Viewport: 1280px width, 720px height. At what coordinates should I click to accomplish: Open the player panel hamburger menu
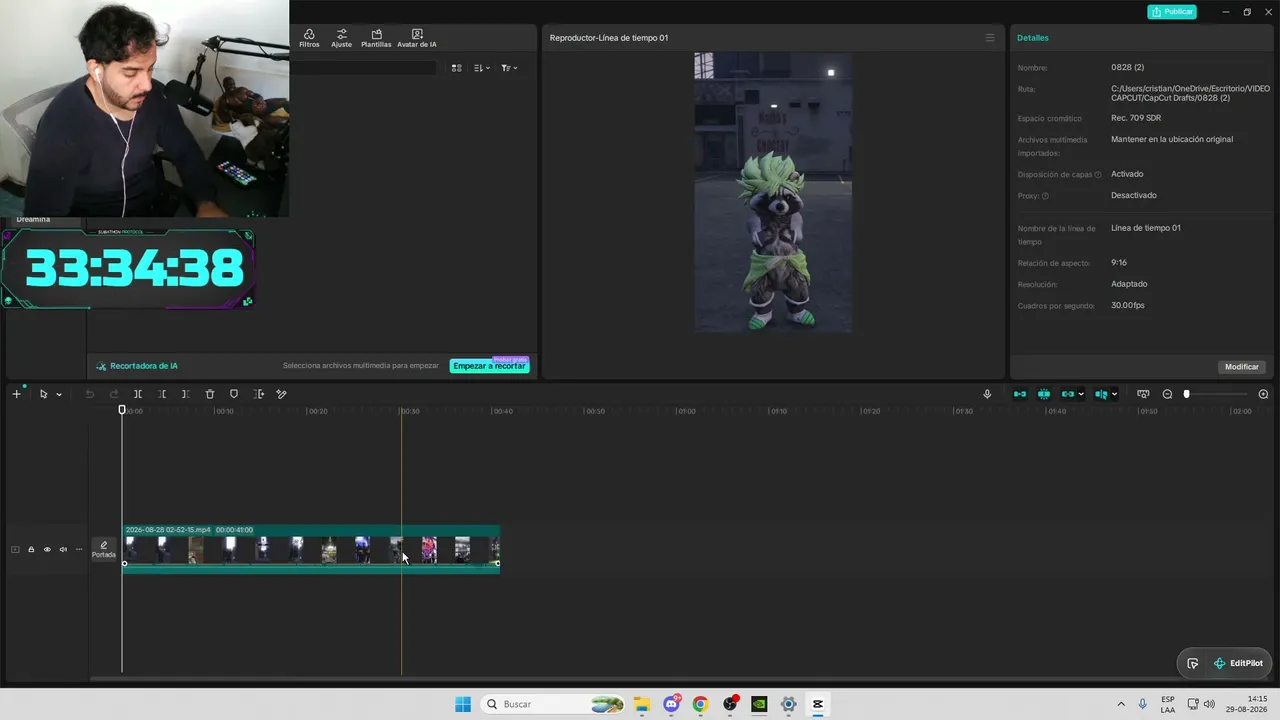(990, 38)
